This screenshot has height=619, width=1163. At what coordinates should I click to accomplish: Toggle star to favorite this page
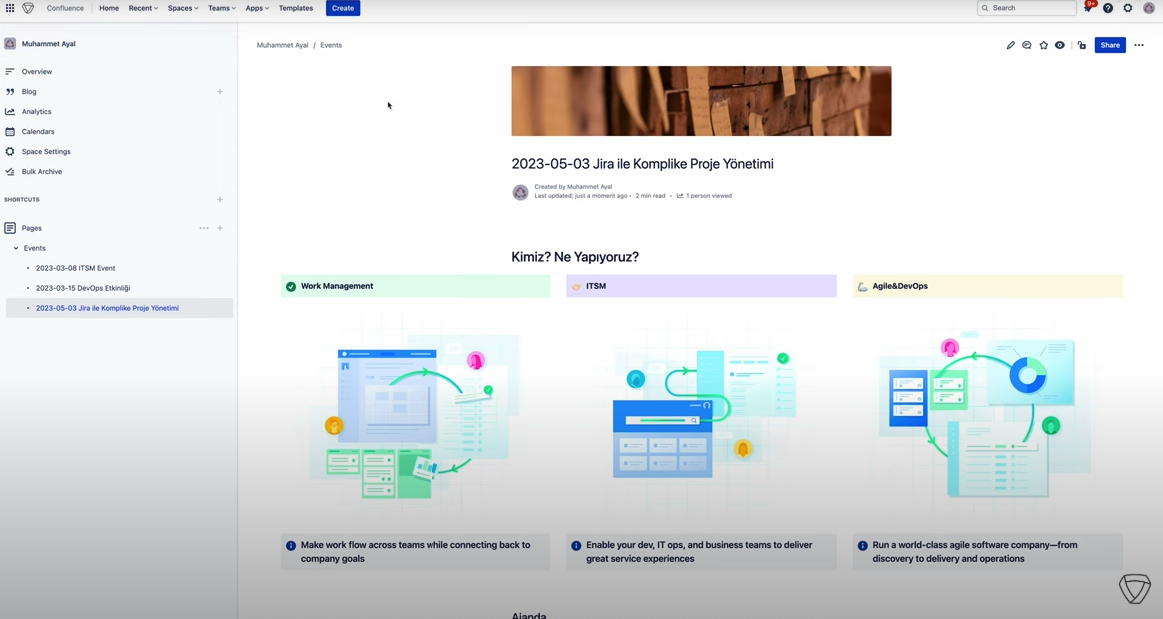(x=1044, y=45)
